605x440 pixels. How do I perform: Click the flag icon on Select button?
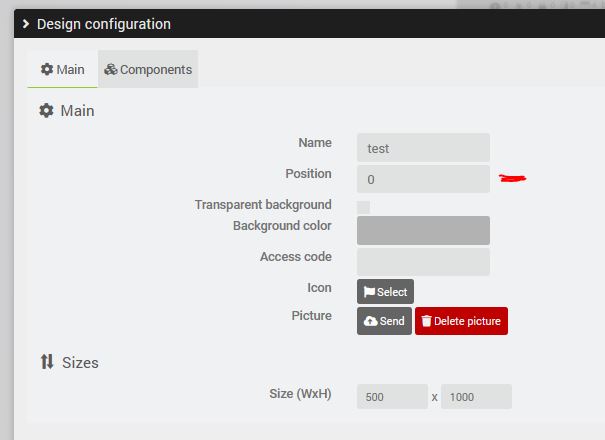pyautogui.click(x=369, y=292)
